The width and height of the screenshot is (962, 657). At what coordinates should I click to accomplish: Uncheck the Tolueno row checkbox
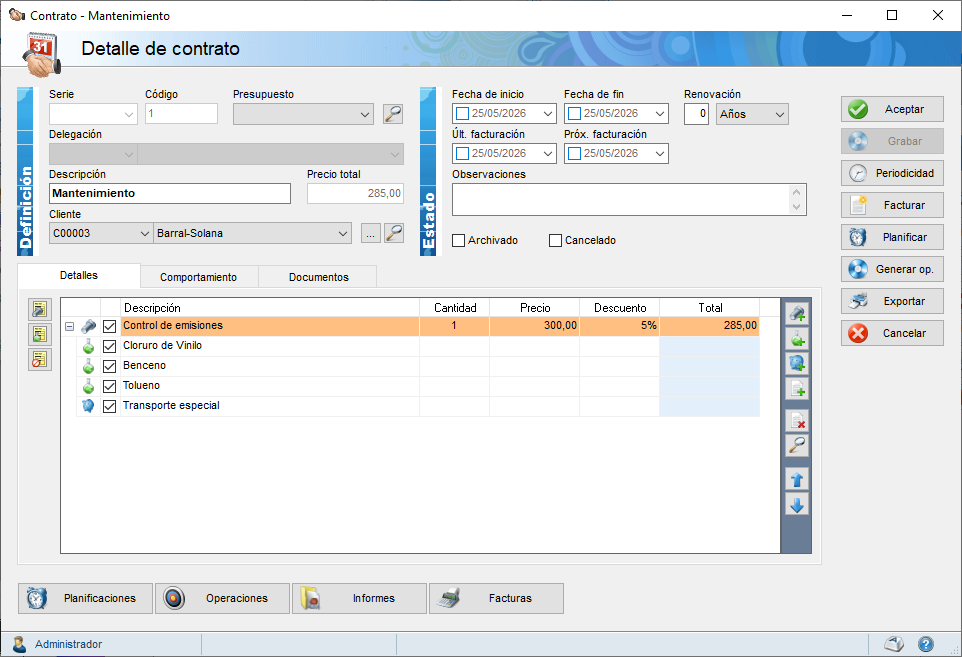point(109,386)
